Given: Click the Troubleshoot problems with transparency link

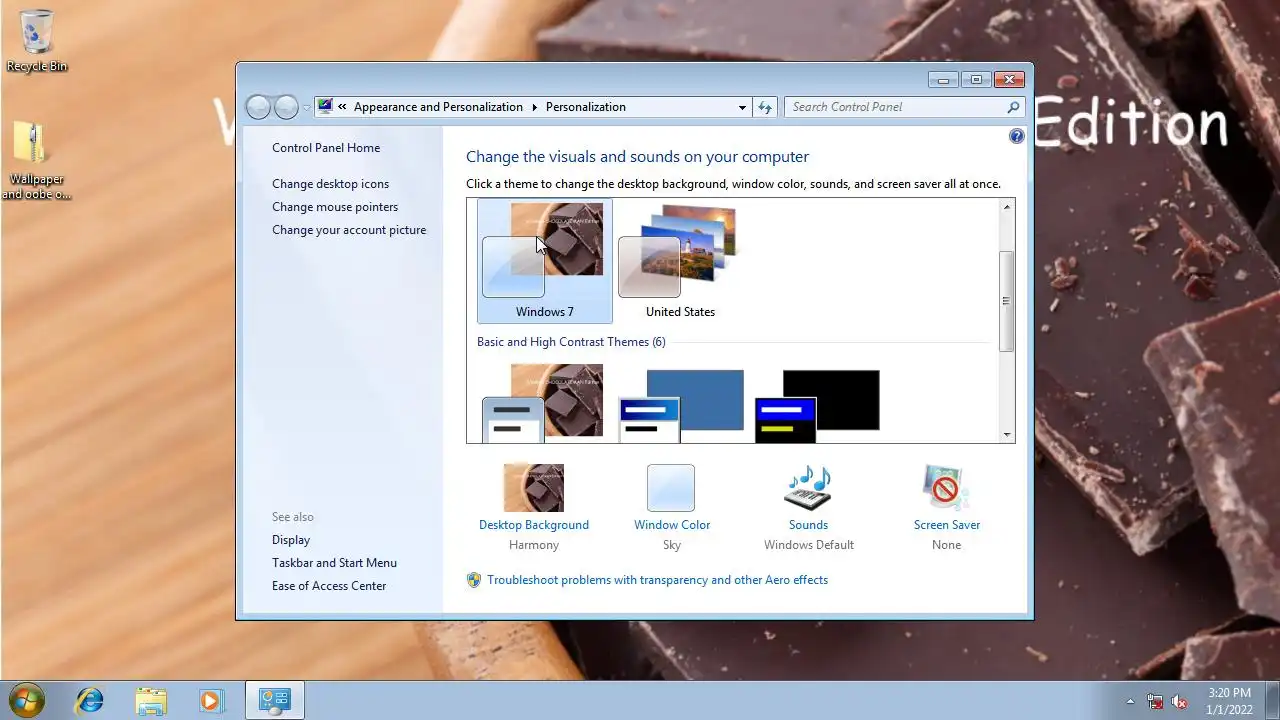Looking at the screenshot, I should click(x=658, y=580).
